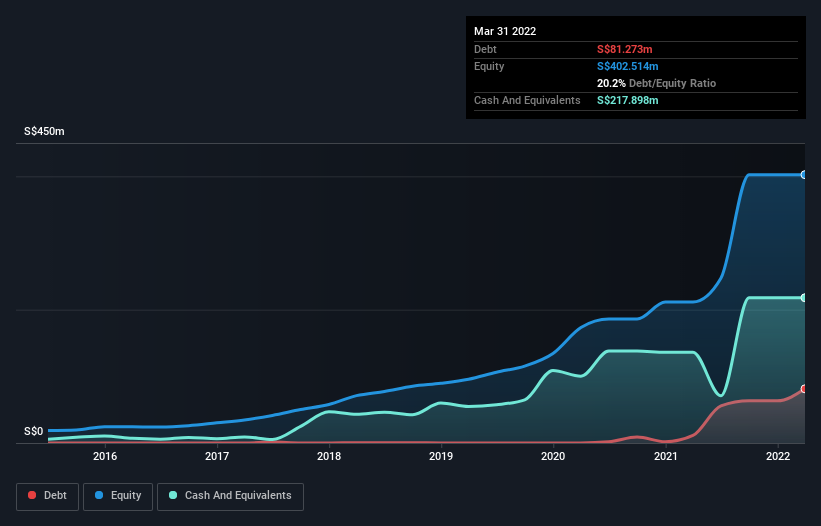This screenshot has height=526, width=821.
Task: Click the 20.2% Debt/Equity Ratio text
Action: pyautogui.click(x=657, y=83)
